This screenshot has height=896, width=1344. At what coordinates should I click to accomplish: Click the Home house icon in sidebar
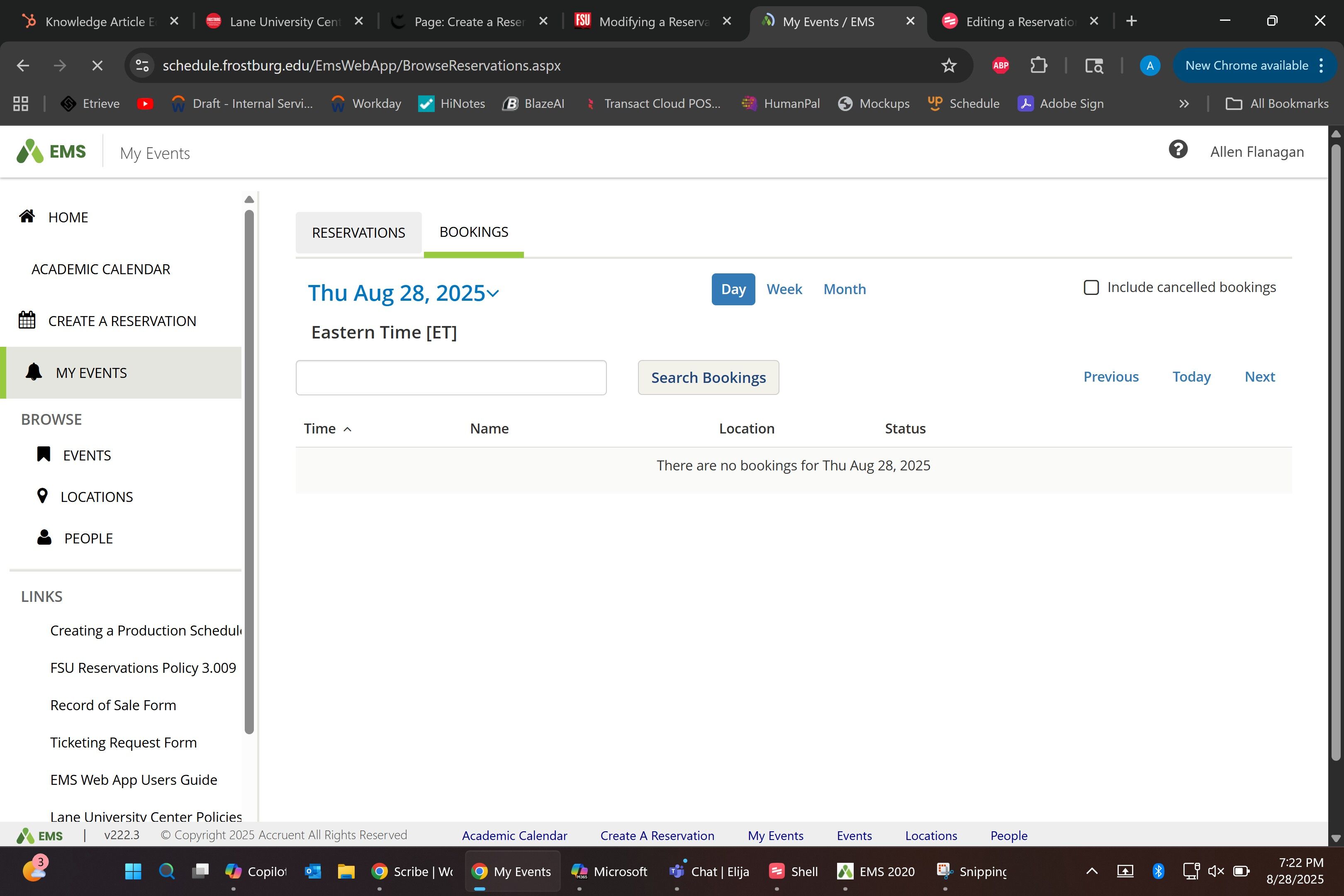27,216
